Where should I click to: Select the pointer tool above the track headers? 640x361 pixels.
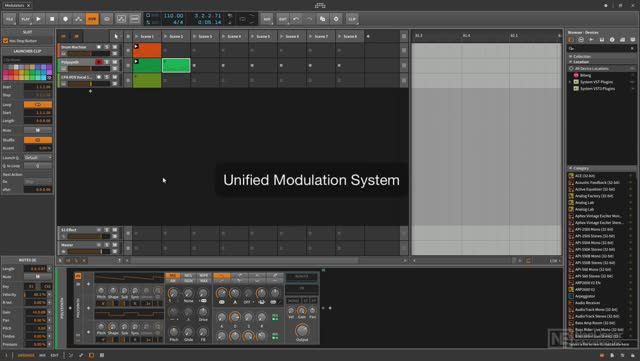tap(116, 36)
